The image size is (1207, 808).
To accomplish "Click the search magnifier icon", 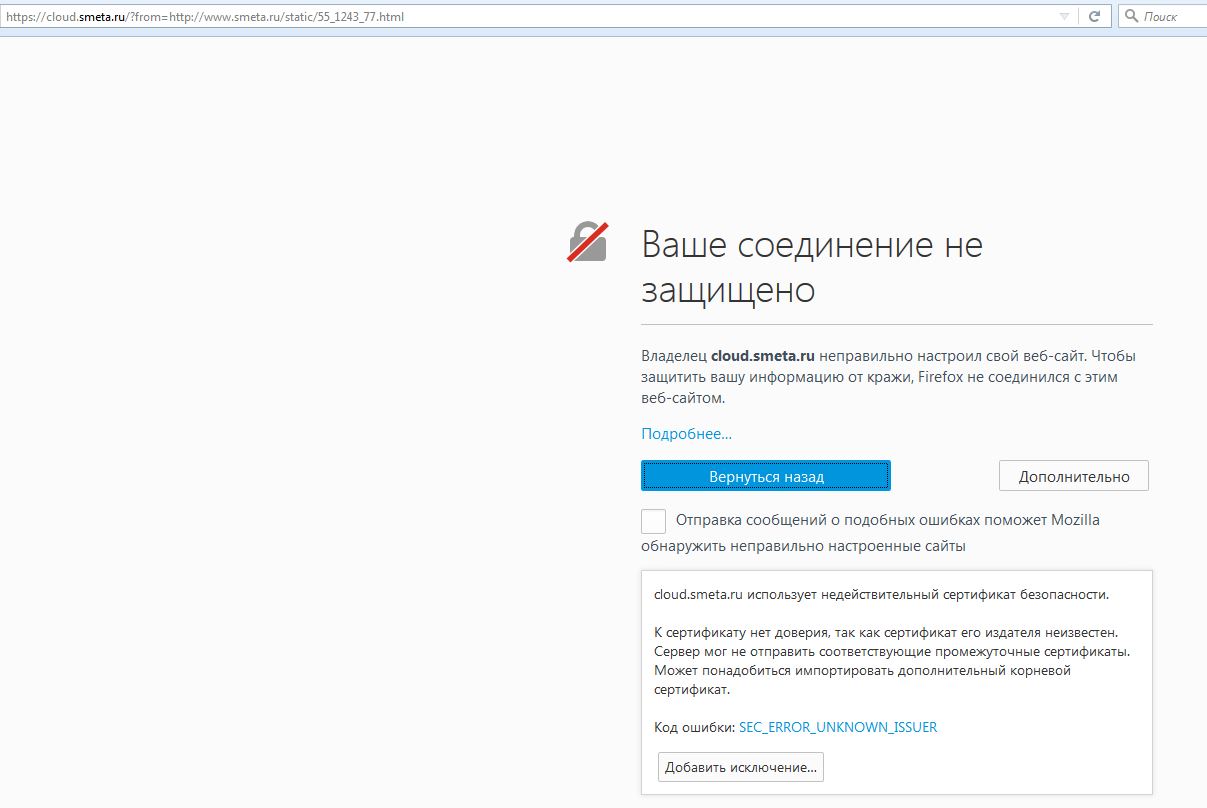I will point(1131,17).
